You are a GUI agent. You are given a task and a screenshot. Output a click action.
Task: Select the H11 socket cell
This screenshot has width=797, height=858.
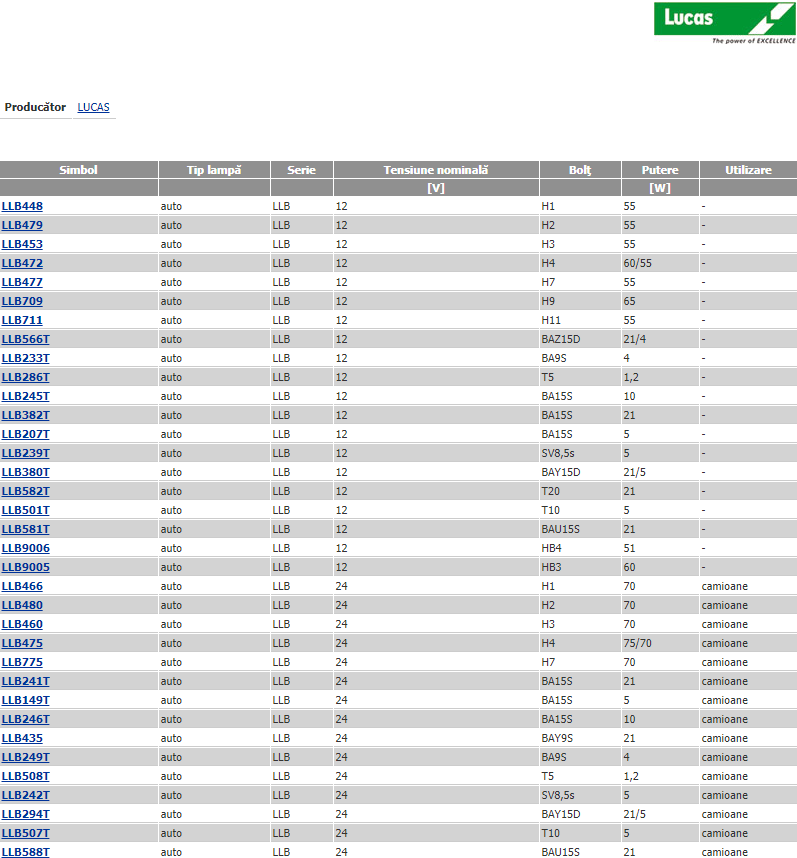pos(550,320)
